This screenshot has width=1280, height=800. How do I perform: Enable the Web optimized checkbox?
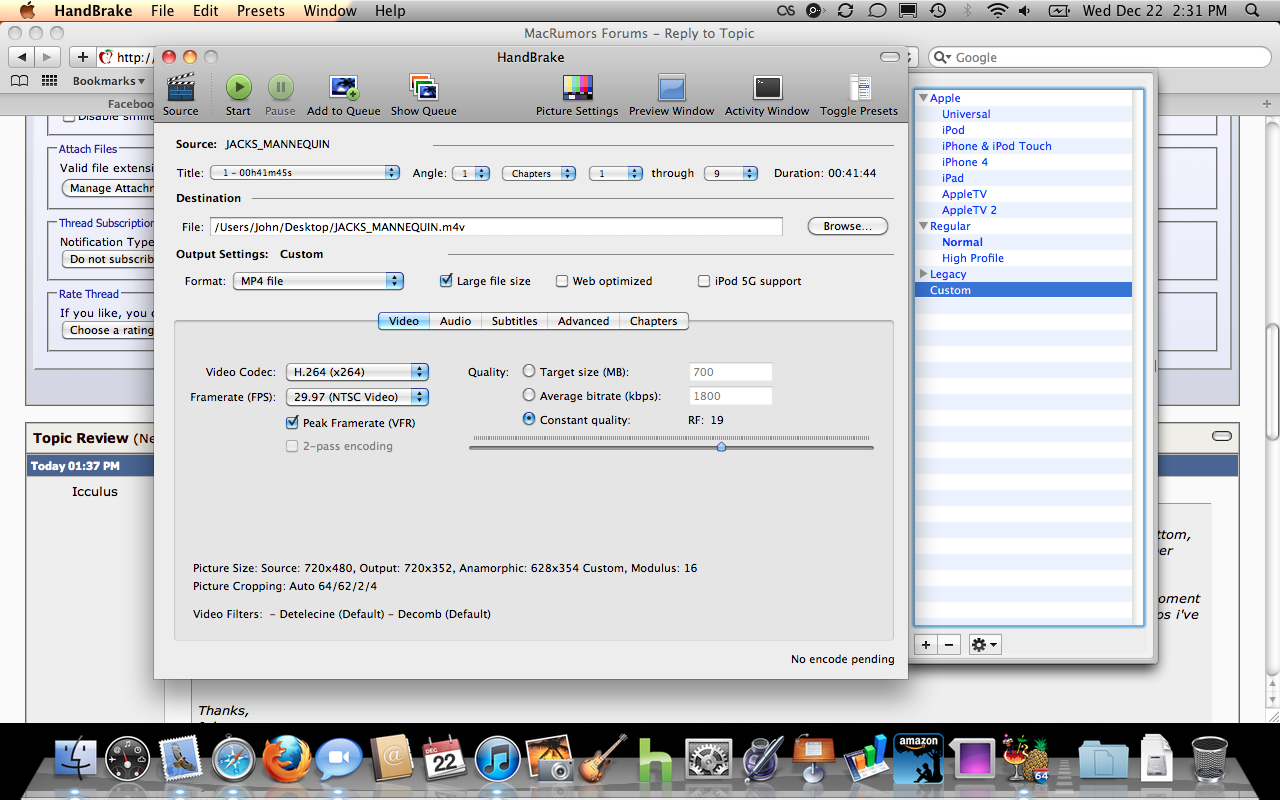point(562,281)
